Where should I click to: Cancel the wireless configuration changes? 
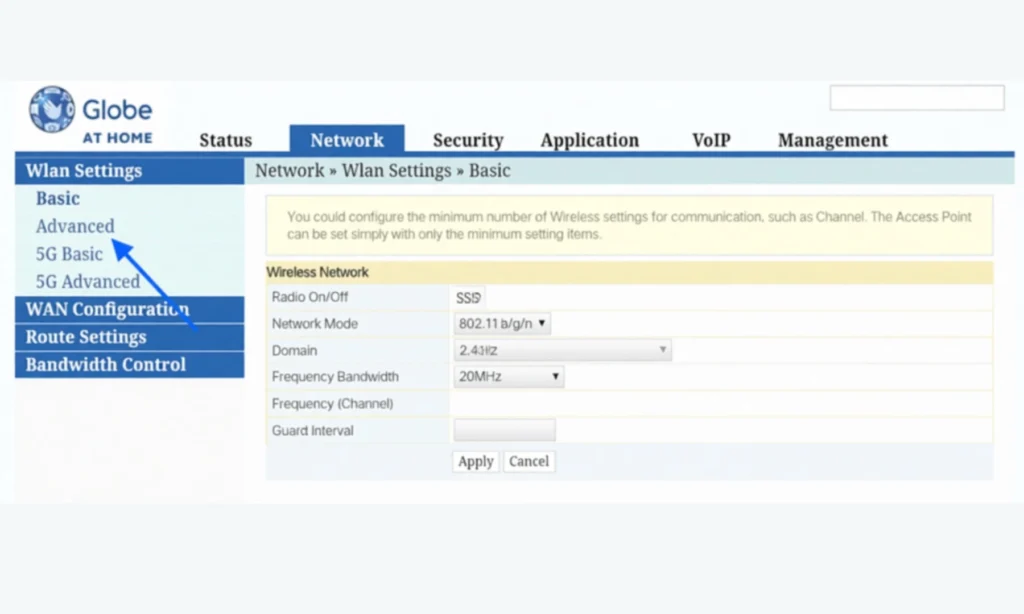tap(529, 461)
